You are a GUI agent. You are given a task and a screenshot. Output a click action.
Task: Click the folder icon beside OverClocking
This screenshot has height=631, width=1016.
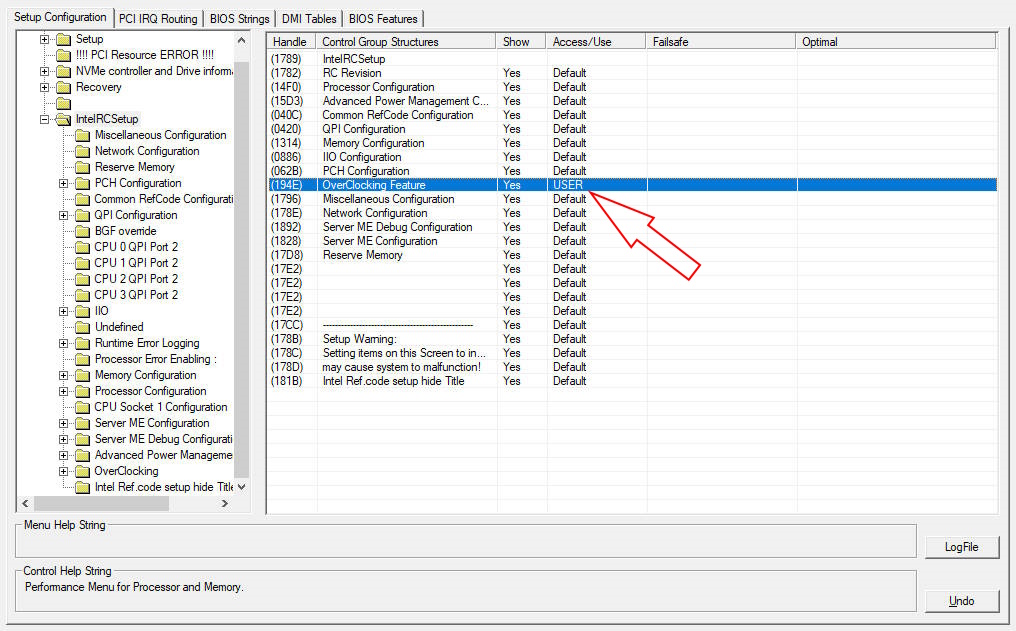[82, 471]
